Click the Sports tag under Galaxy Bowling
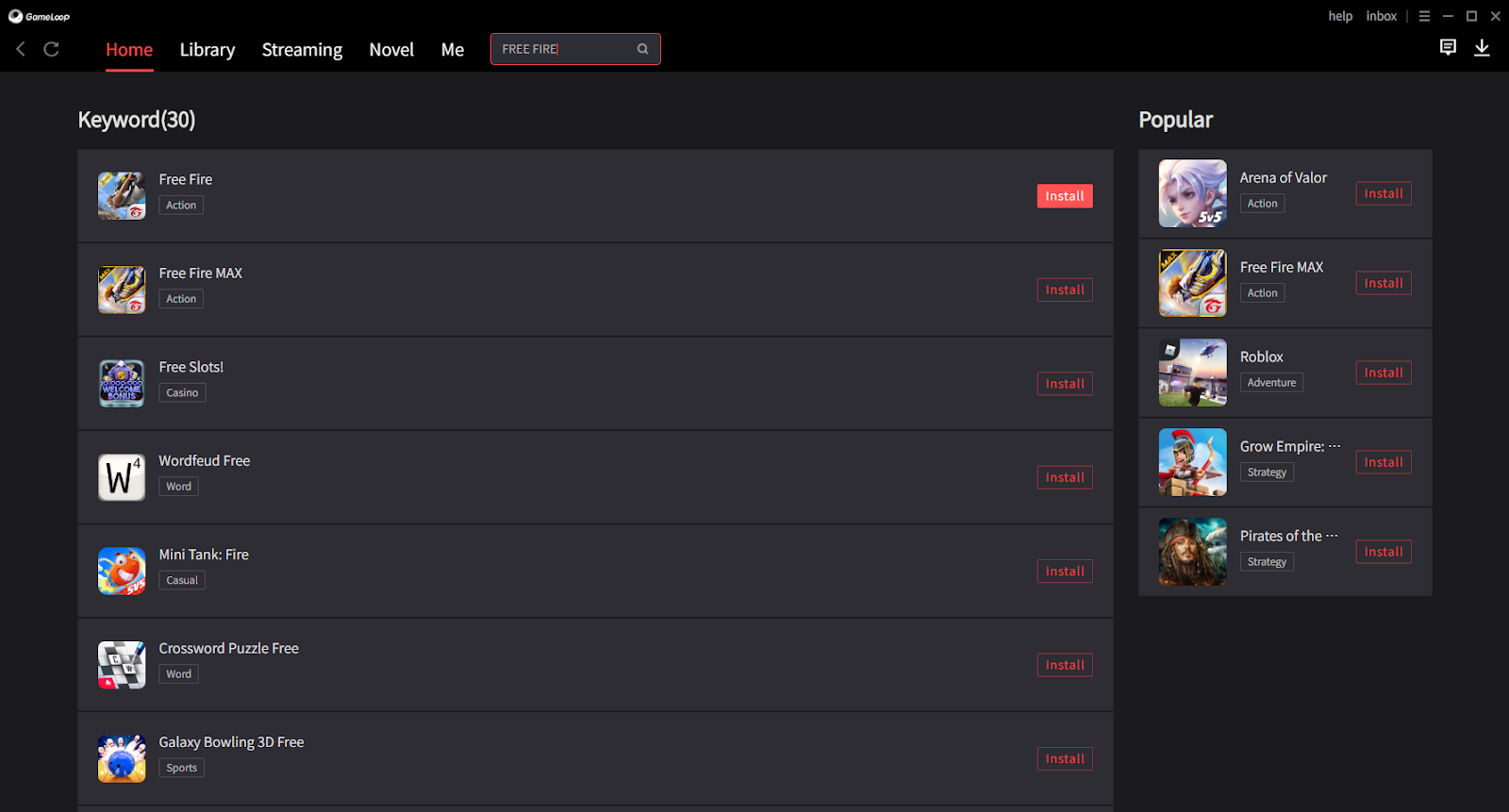This screenshot has width=1509, height=812. click(182, 768)
